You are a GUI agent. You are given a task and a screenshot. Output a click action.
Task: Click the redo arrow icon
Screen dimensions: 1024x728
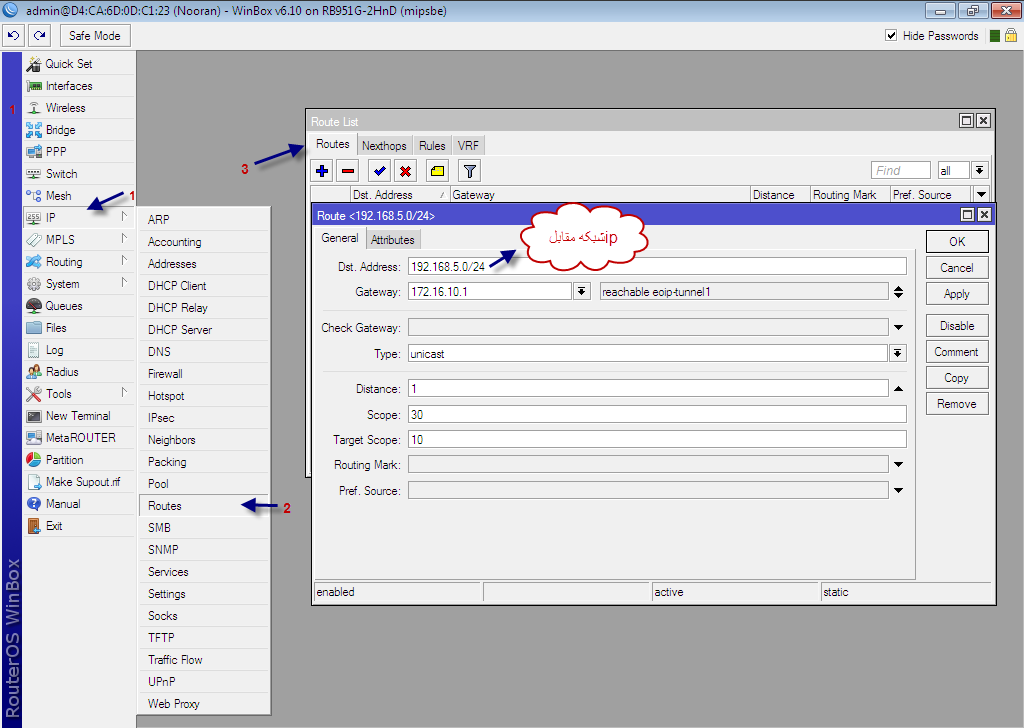pyautogui.click(x=40, y=36)
